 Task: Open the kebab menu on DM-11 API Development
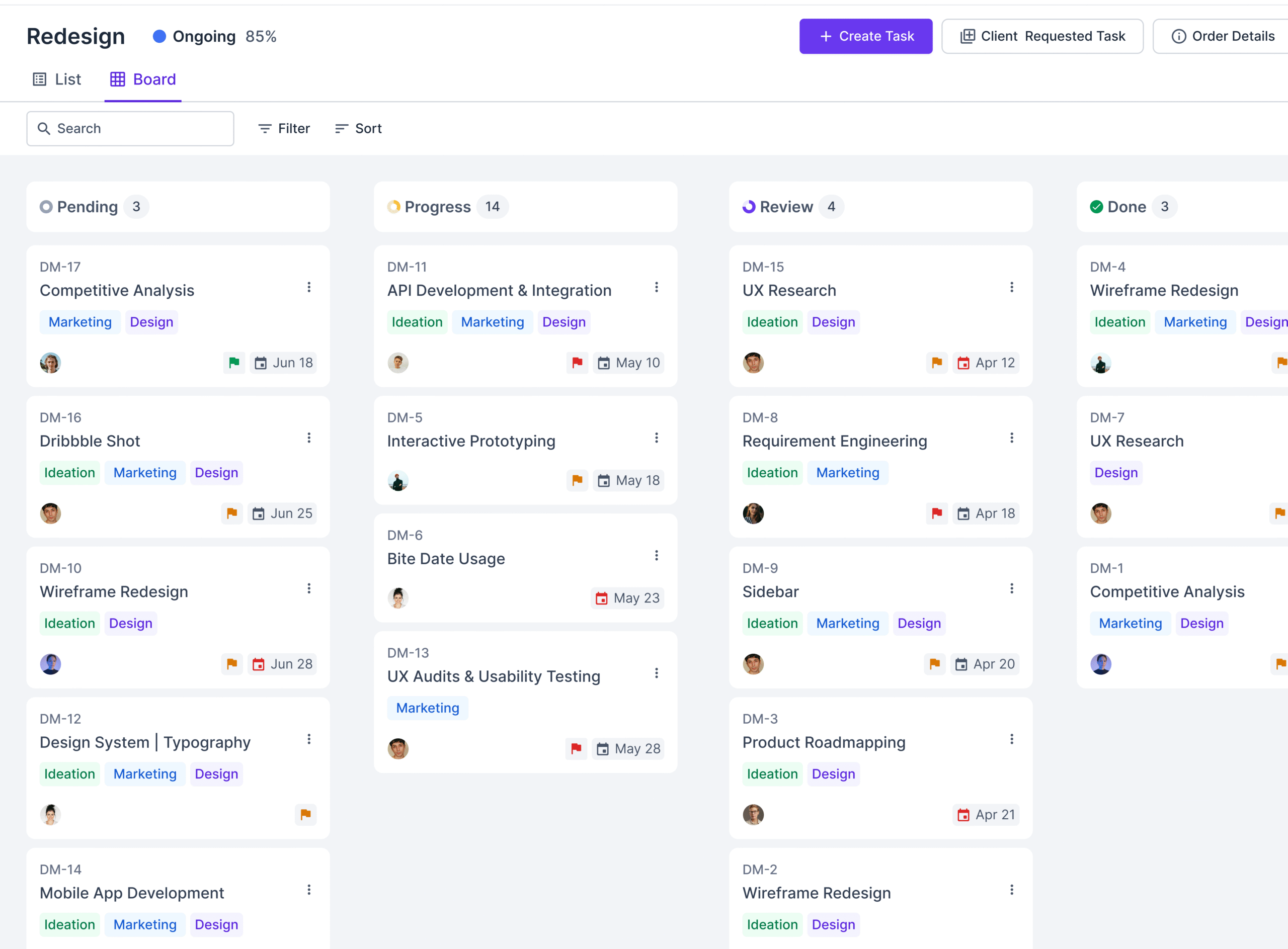pyautogui.click(x=657, y=287)
